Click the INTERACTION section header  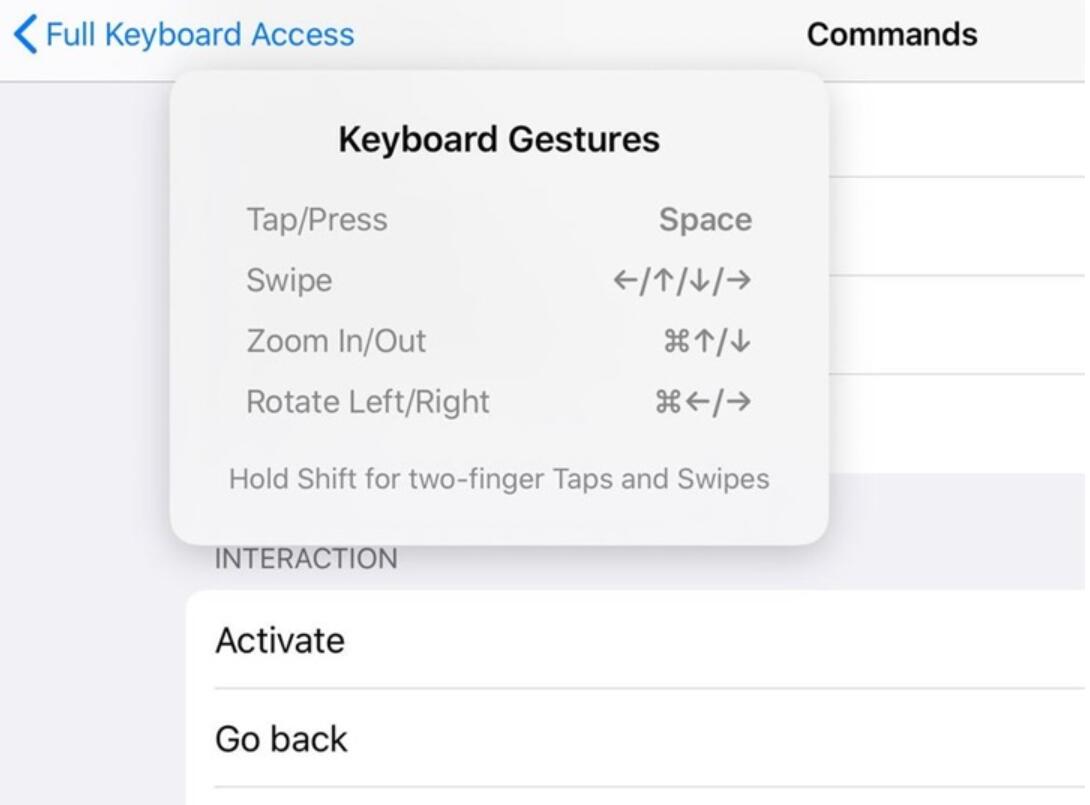(x=305, y=558)
